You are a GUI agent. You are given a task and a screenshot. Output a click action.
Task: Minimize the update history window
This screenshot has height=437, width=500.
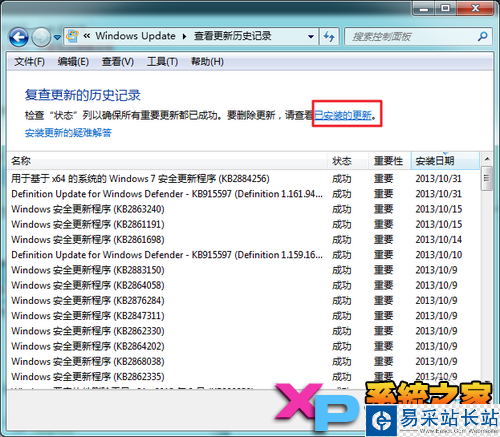coord(424,8)
